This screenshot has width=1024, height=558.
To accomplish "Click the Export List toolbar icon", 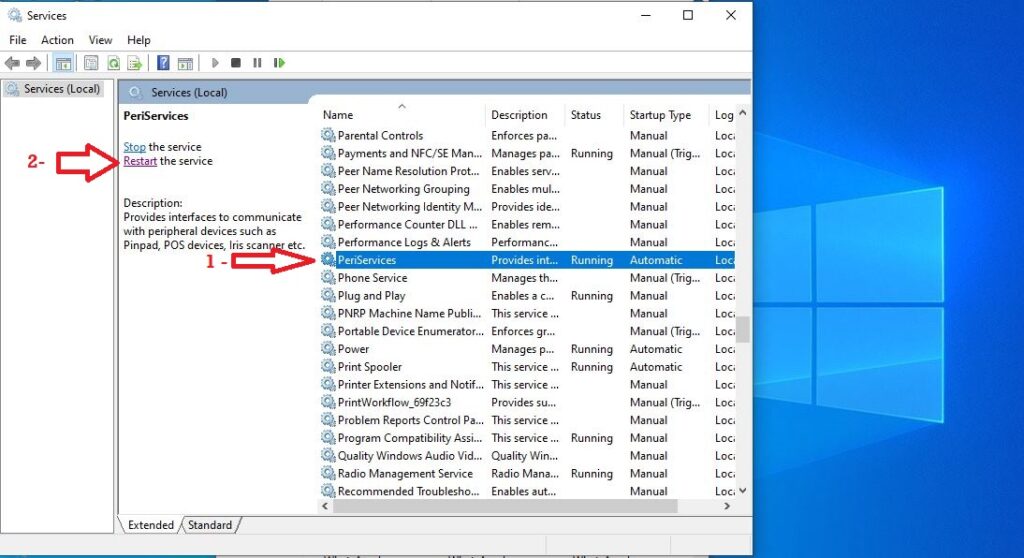I will pyautogui.click(x=134, y=63).
